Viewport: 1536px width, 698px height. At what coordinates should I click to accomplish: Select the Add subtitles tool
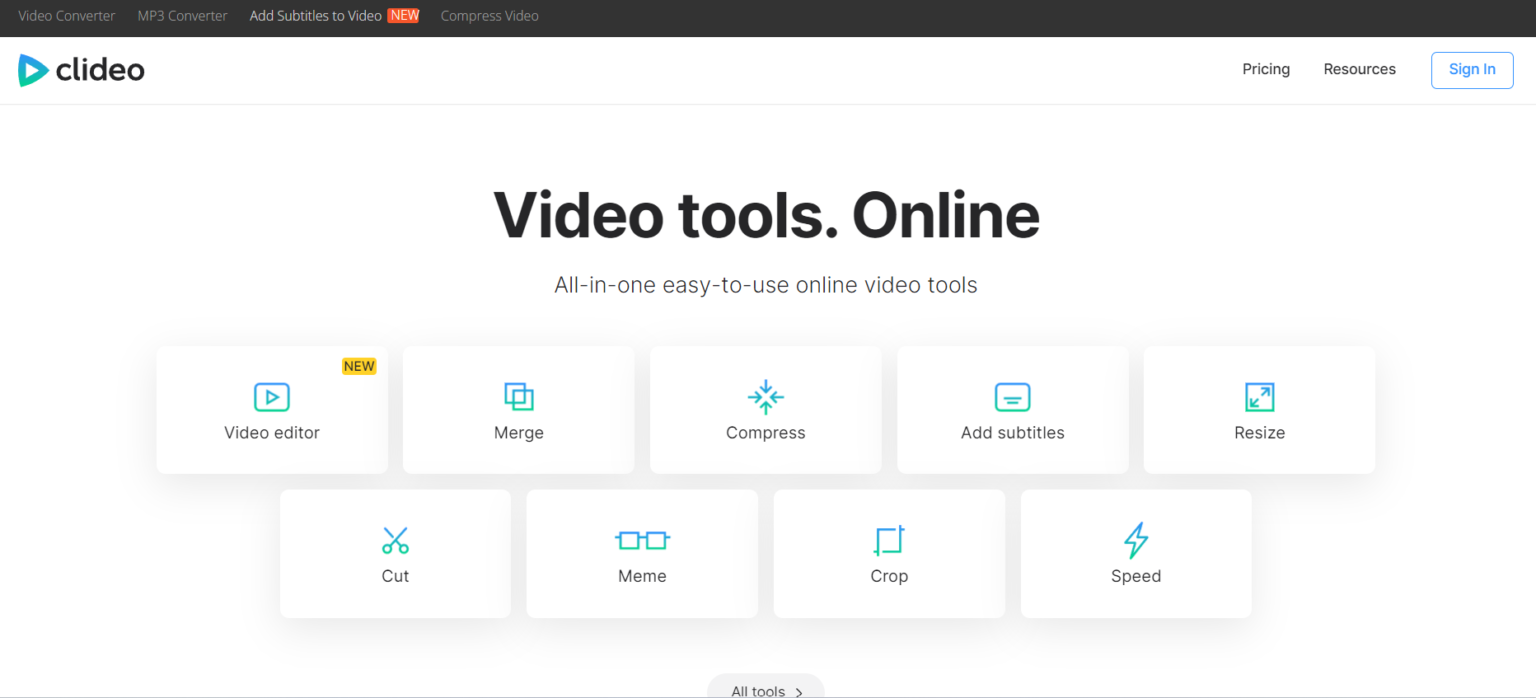(x=1012, y=410)
